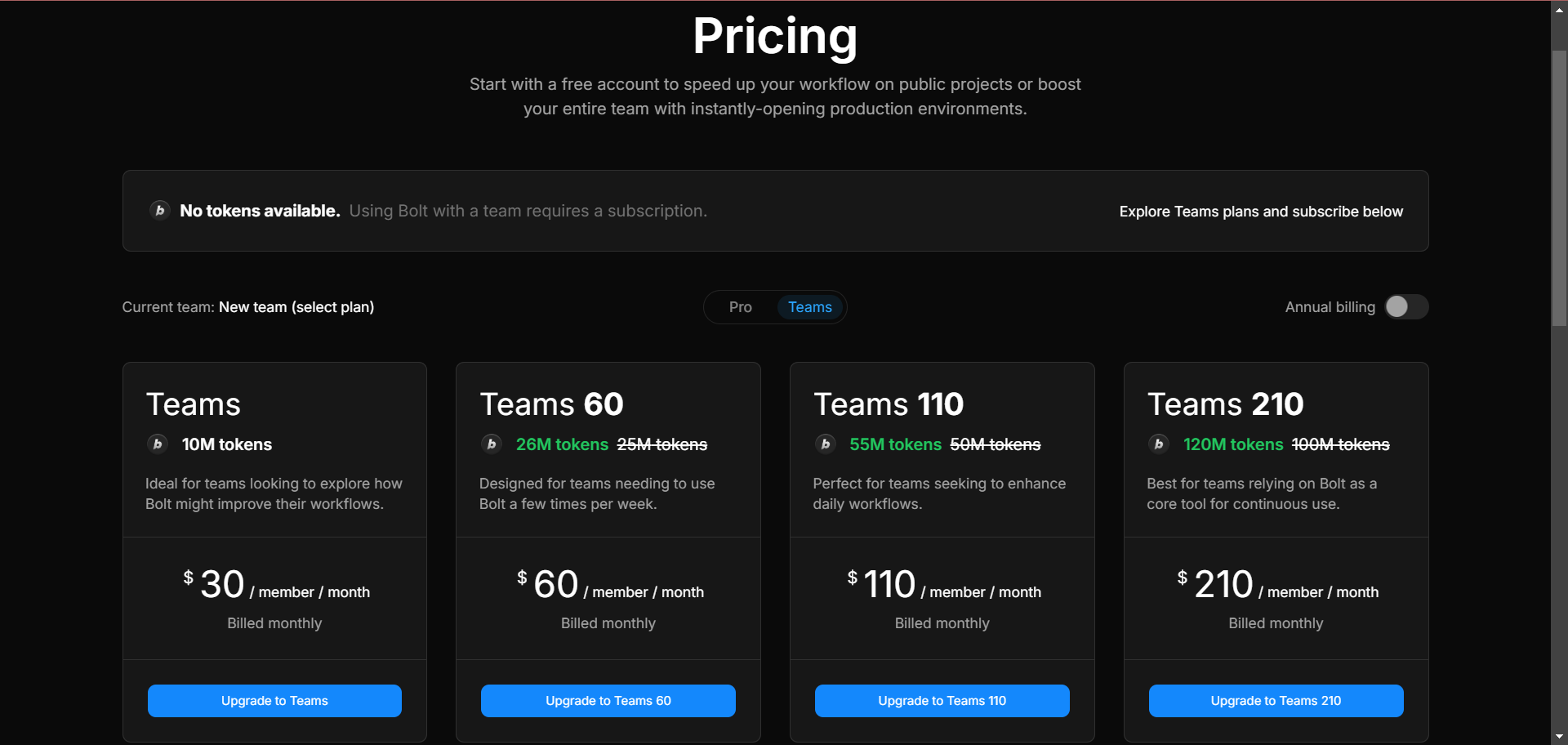Enable the Annual billing toggle
Image resolution: width=1568 pixels, height=745 pixels.
point(1406,307)
